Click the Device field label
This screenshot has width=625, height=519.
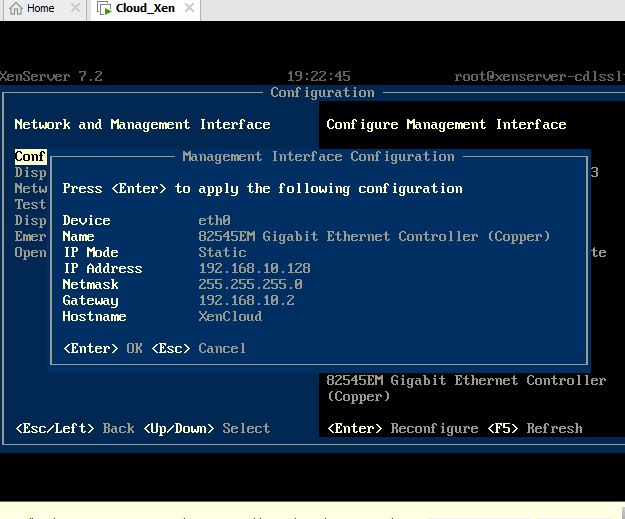[x=86, y=220]
